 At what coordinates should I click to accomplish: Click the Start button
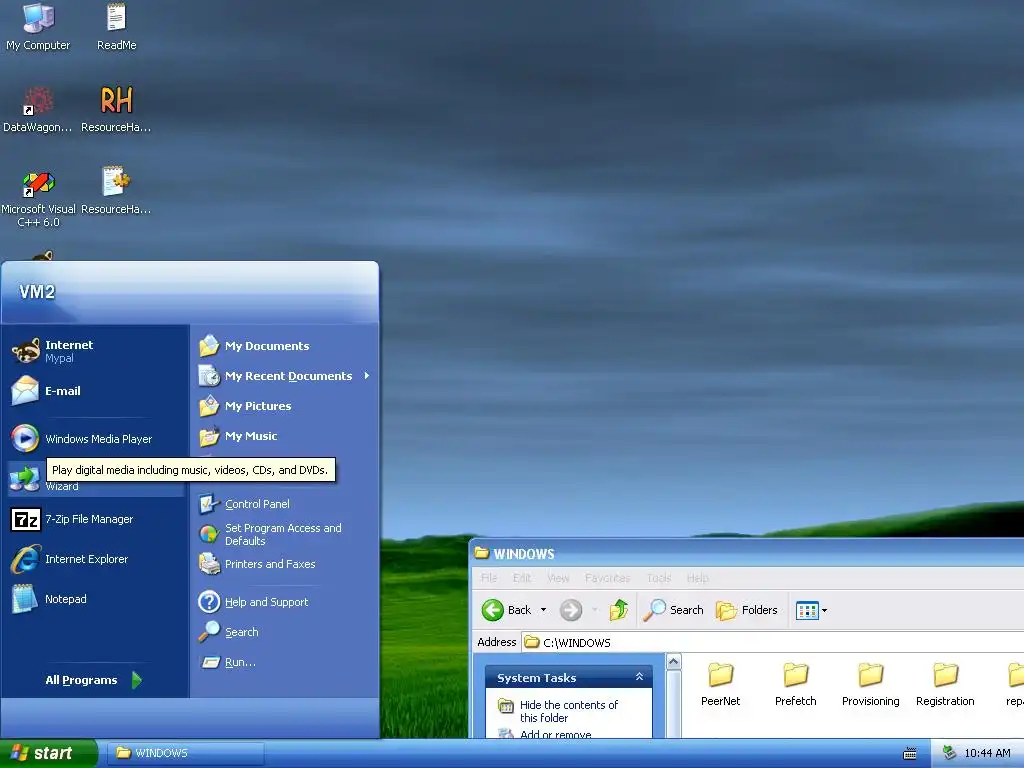pos(48,753)
